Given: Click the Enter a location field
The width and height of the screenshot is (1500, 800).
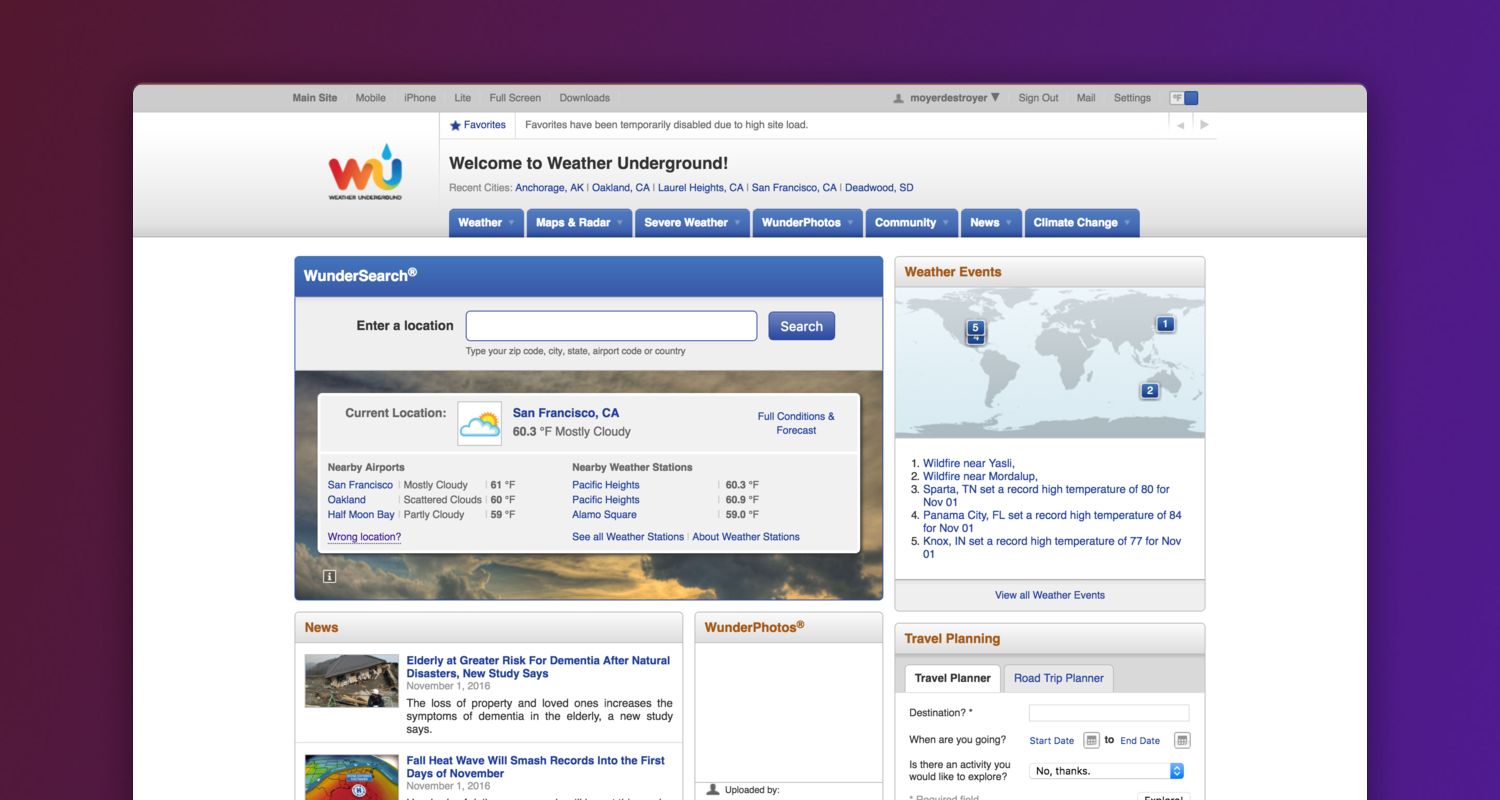Looking at the screenshot, I should 611,326.
